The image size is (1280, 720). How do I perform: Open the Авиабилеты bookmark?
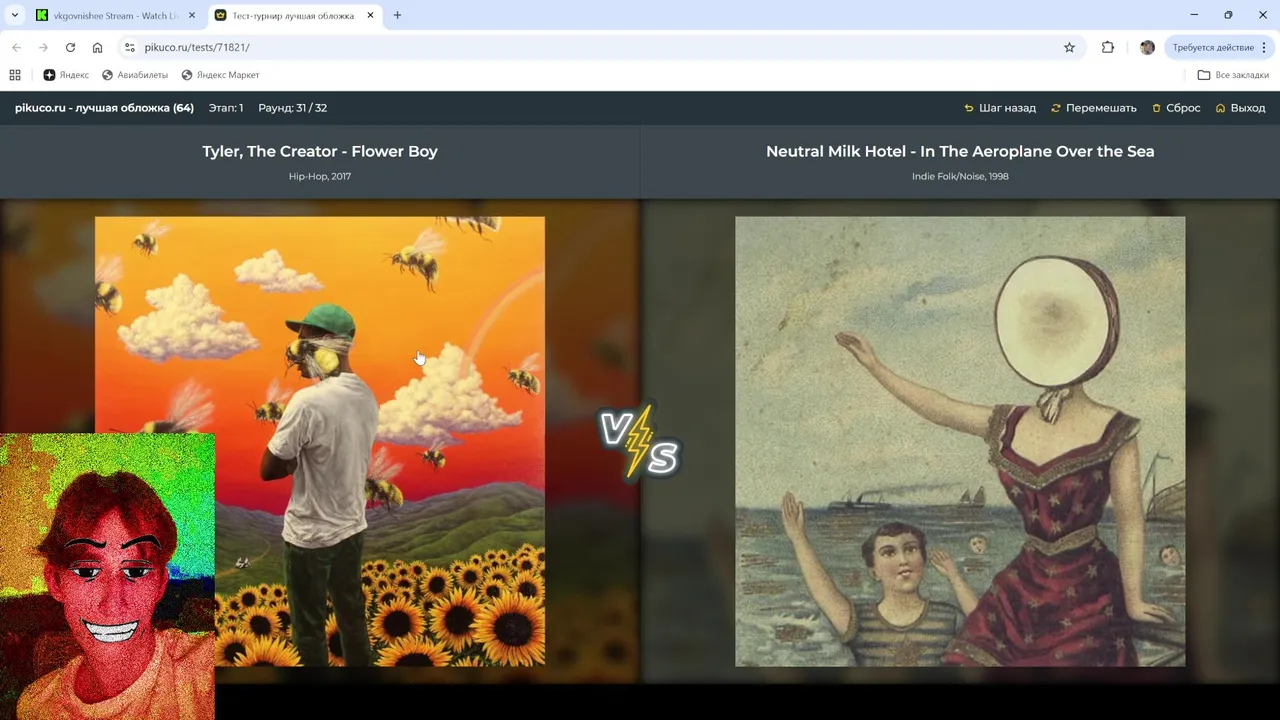click(x=135, y=75)
